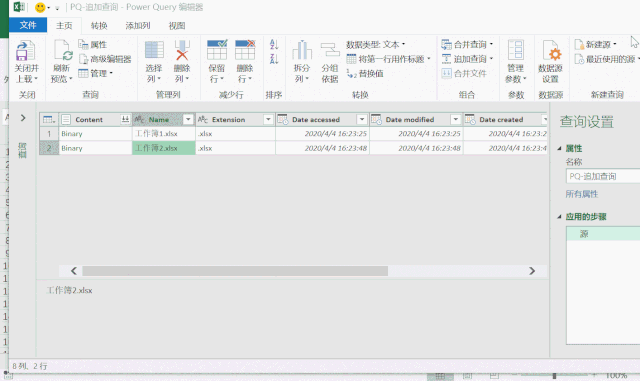Open the 追加查询 append queries dropdown

[x=467, y=59]
